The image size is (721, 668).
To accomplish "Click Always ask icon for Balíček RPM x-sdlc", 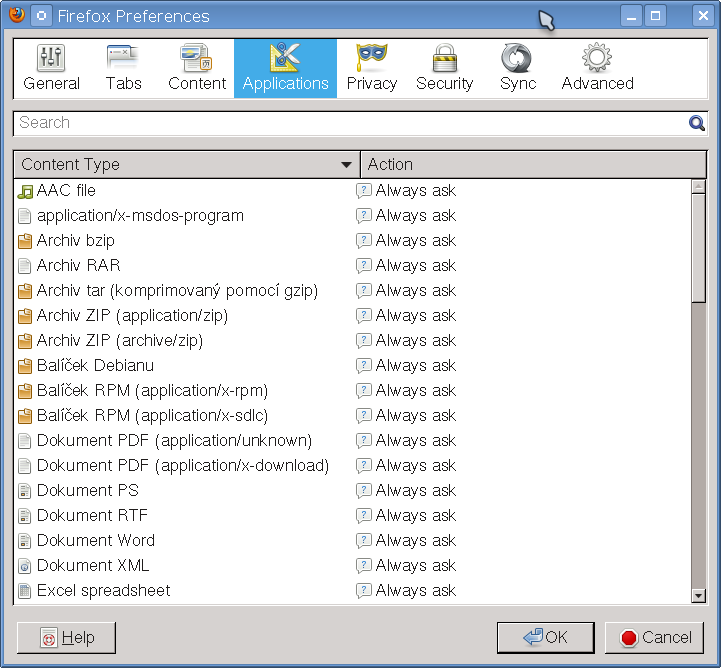I will [x=364, y=416].
